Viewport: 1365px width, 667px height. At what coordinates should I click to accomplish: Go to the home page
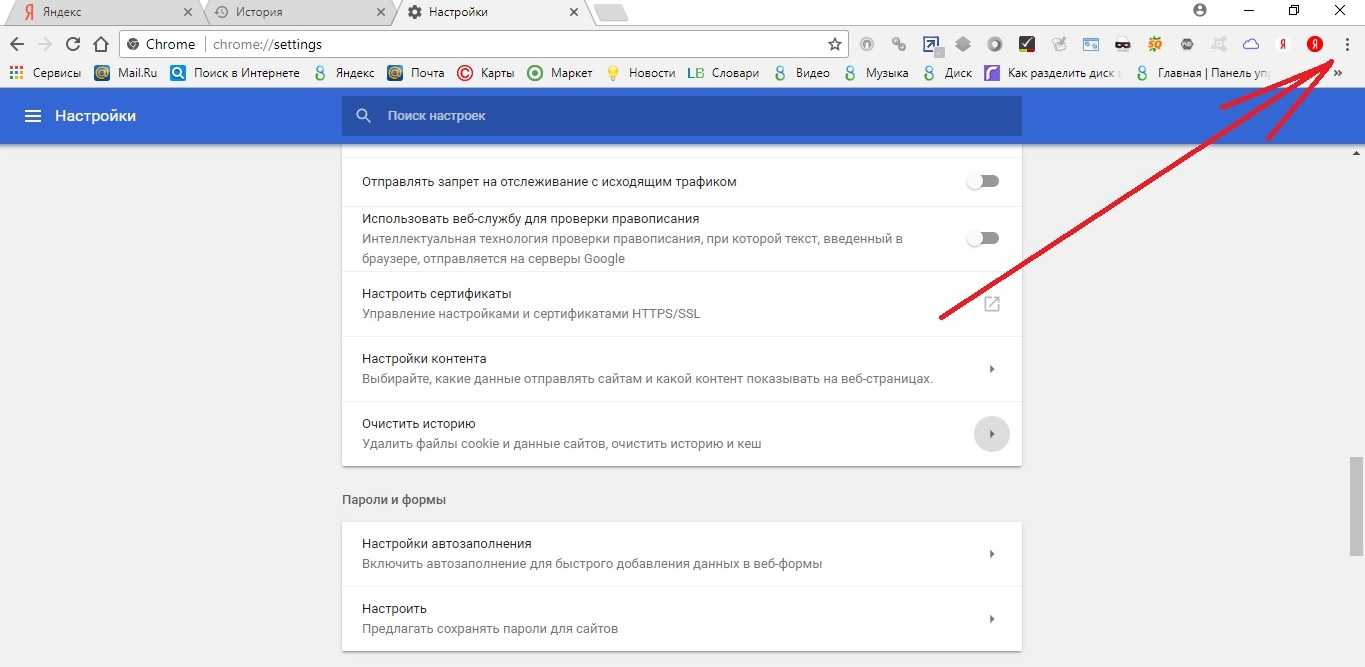pos(100,44)
